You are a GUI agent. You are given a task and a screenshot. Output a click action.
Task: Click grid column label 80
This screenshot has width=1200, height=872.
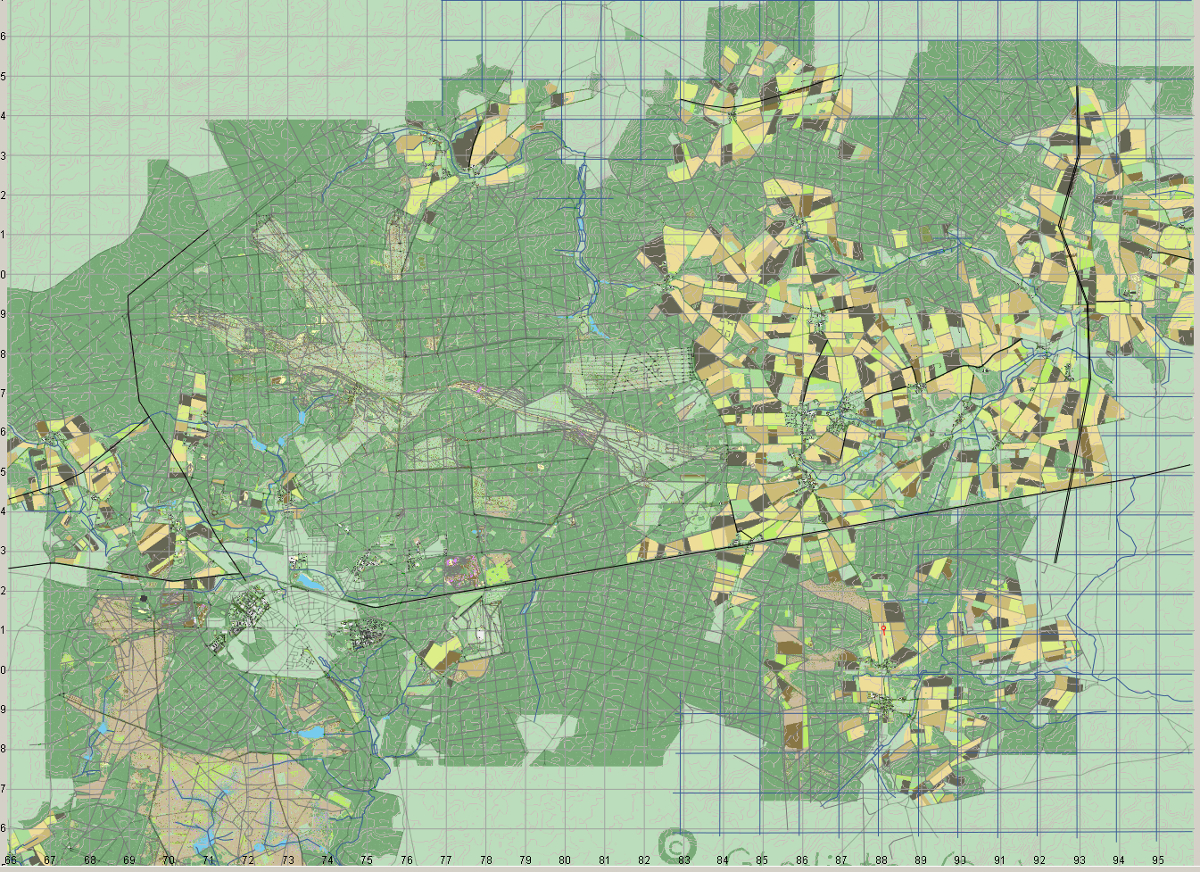564,860
